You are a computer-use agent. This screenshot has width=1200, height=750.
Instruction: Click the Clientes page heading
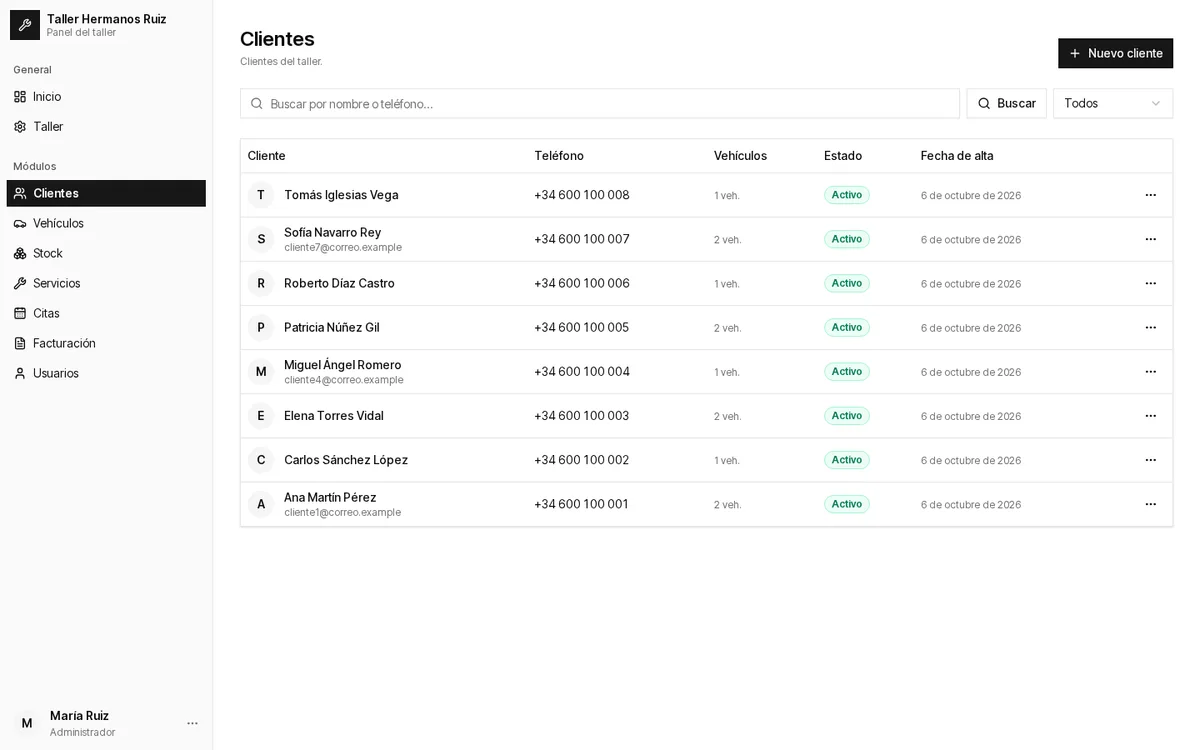click(x=277, y=39)
